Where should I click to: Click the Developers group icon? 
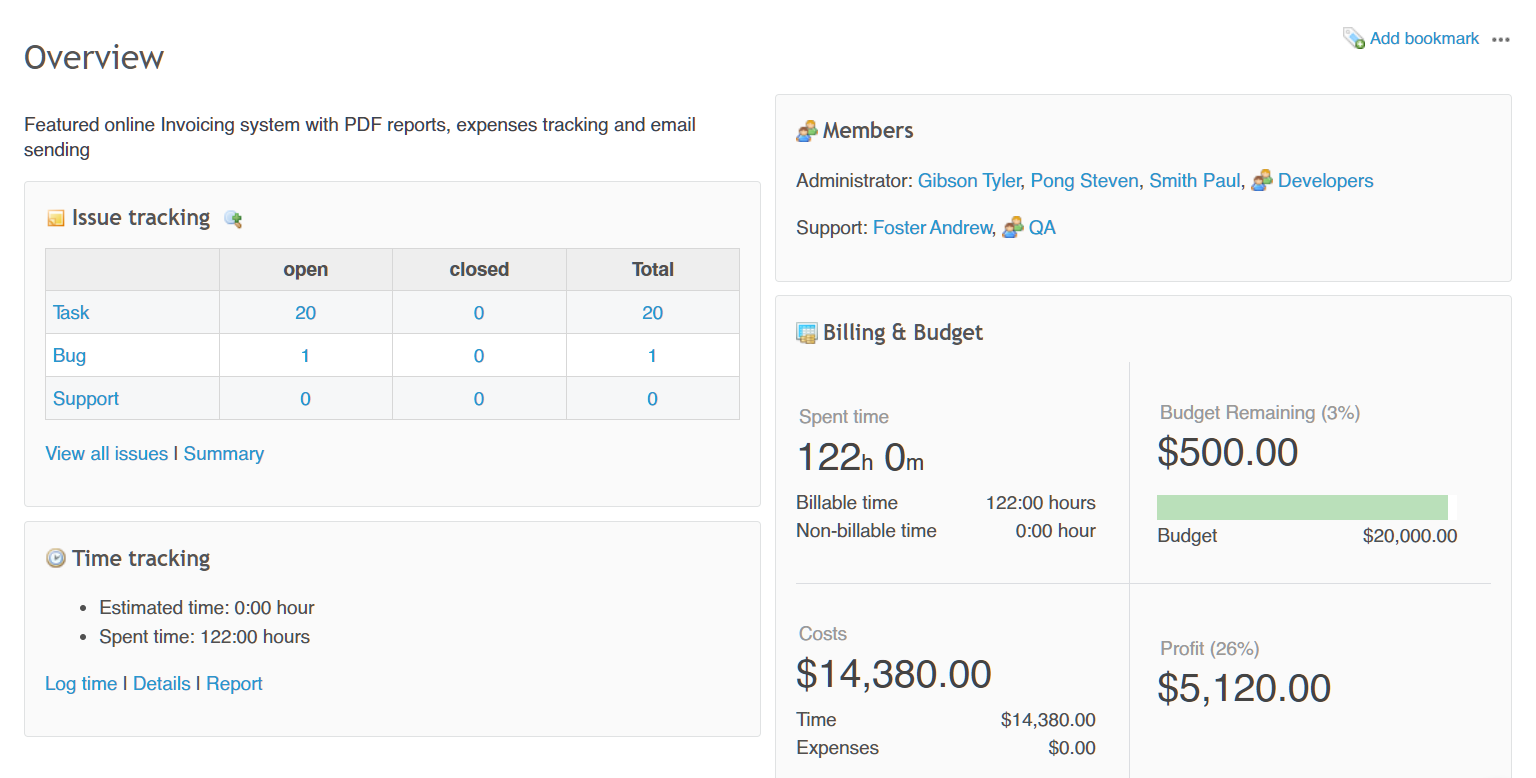pos(1262,181)
